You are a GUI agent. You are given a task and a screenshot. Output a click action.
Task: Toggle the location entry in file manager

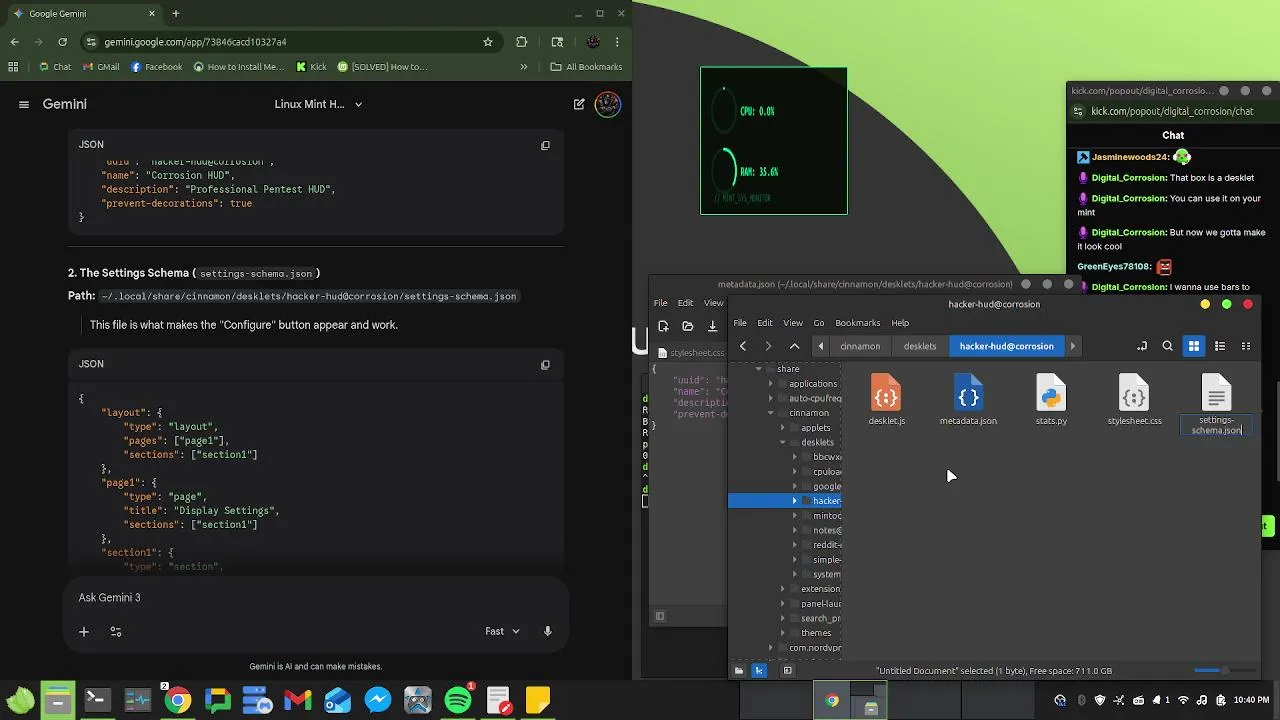point(1142,346)
